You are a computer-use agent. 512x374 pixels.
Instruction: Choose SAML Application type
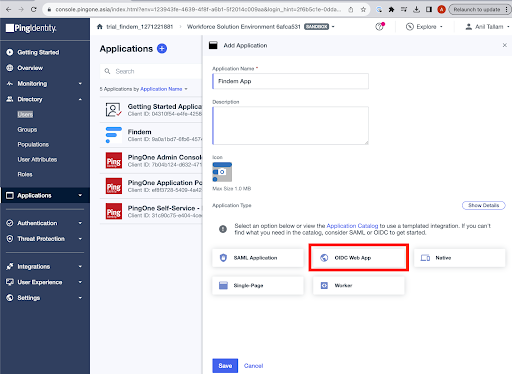[258, 258]
